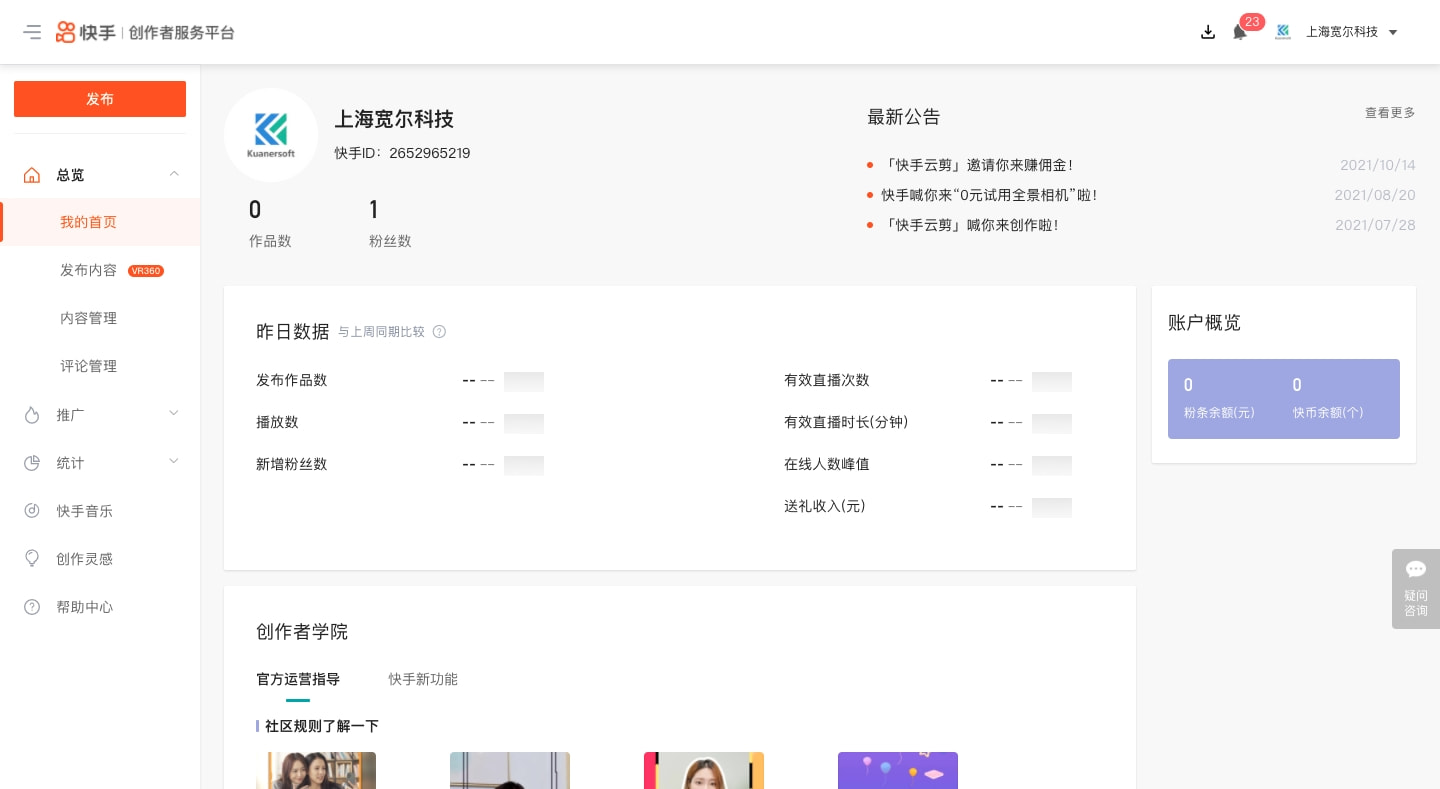Click 粉丝数 count of 1
The width and height of the screenshot is (1440, 789).
pyautogui.click(x=374, y=209)
